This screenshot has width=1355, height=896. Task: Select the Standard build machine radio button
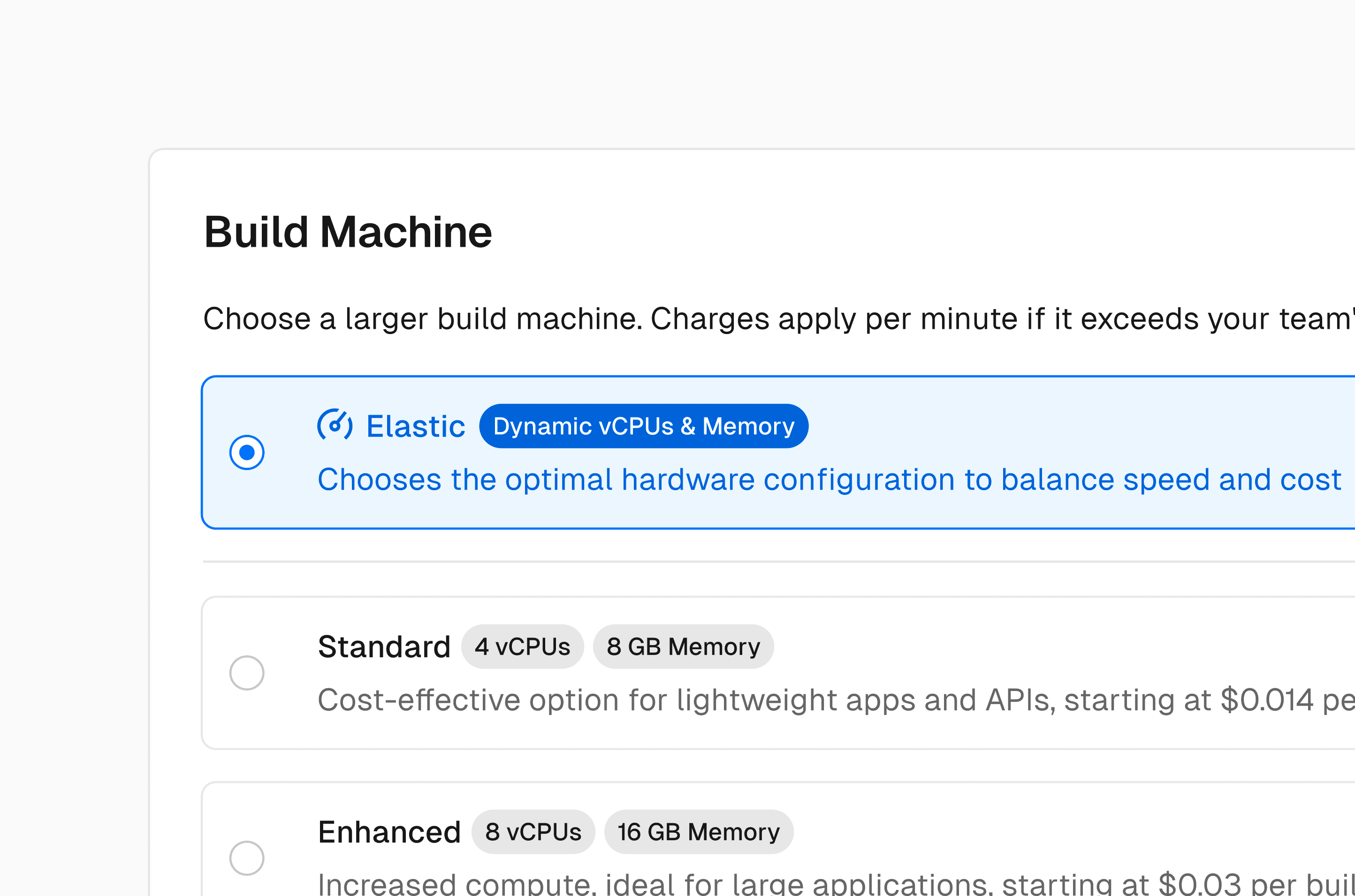246,673
